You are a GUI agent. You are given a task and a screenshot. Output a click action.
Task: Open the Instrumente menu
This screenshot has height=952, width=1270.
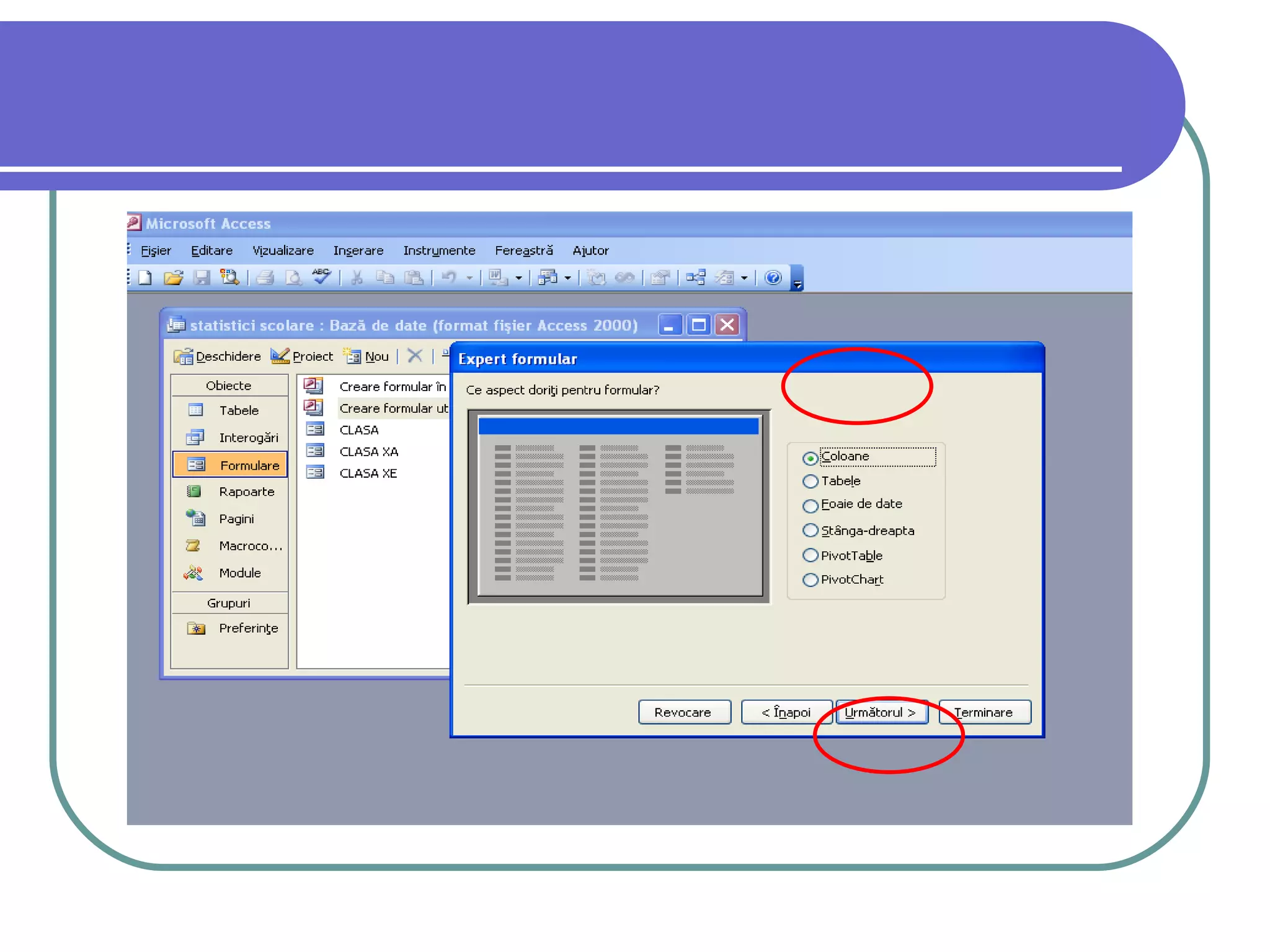(x=439, y=250)
